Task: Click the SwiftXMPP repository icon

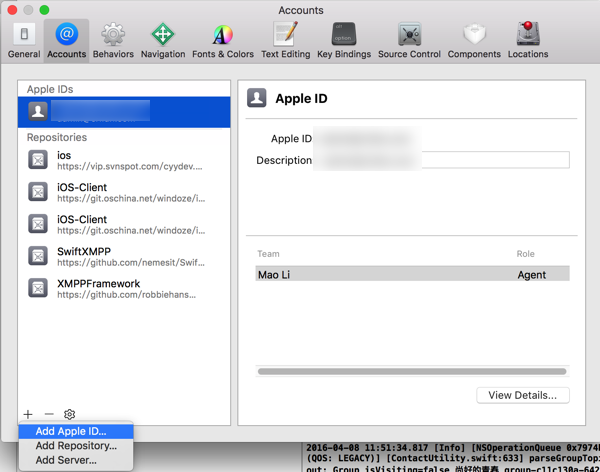Action: point(38,256)
